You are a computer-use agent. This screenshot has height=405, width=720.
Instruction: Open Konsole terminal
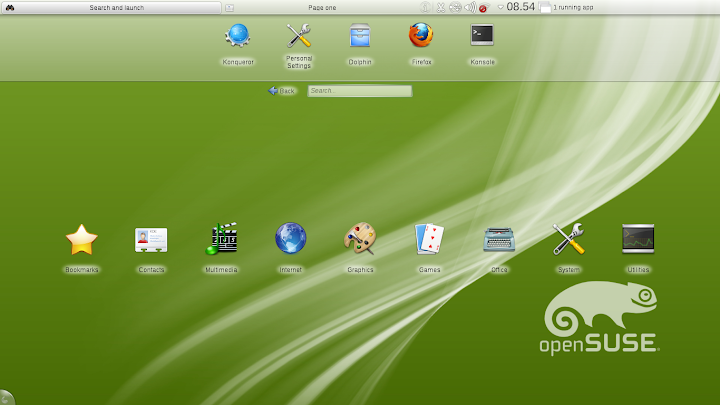click(x=482, y=44)
